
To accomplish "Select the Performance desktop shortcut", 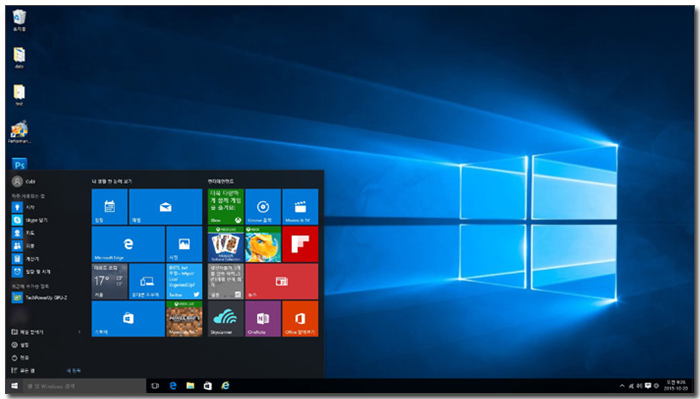I will click(19, 132).
